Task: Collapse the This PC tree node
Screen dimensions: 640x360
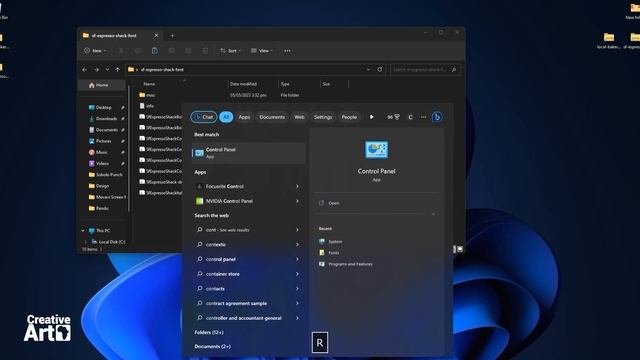Action: 83,231
